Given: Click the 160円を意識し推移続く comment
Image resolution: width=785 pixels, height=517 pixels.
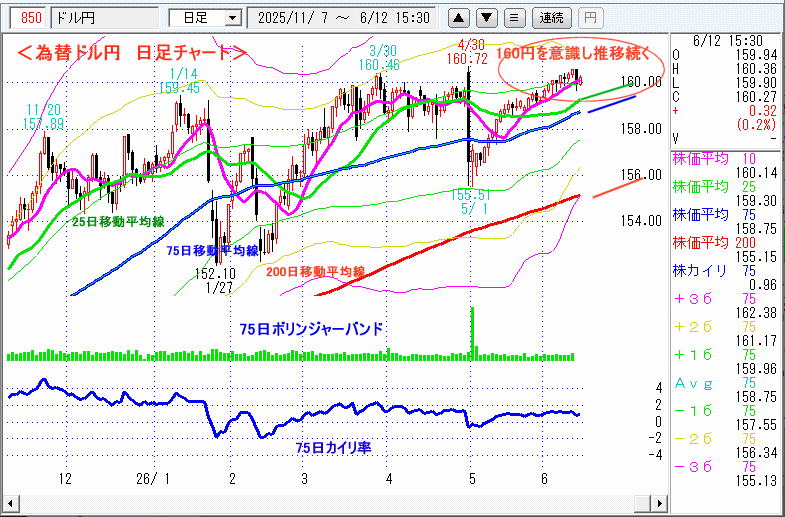Looking at the screenshot, I should click(x=573, y=54).
